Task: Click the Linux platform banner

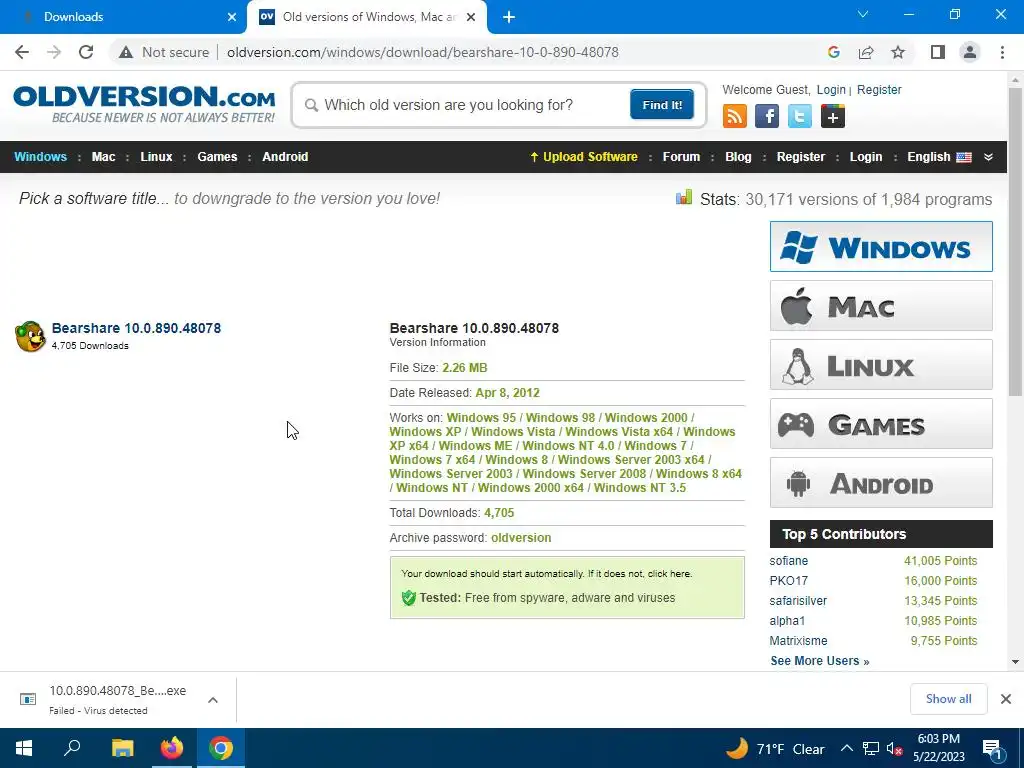Action: tap(881, 364)
